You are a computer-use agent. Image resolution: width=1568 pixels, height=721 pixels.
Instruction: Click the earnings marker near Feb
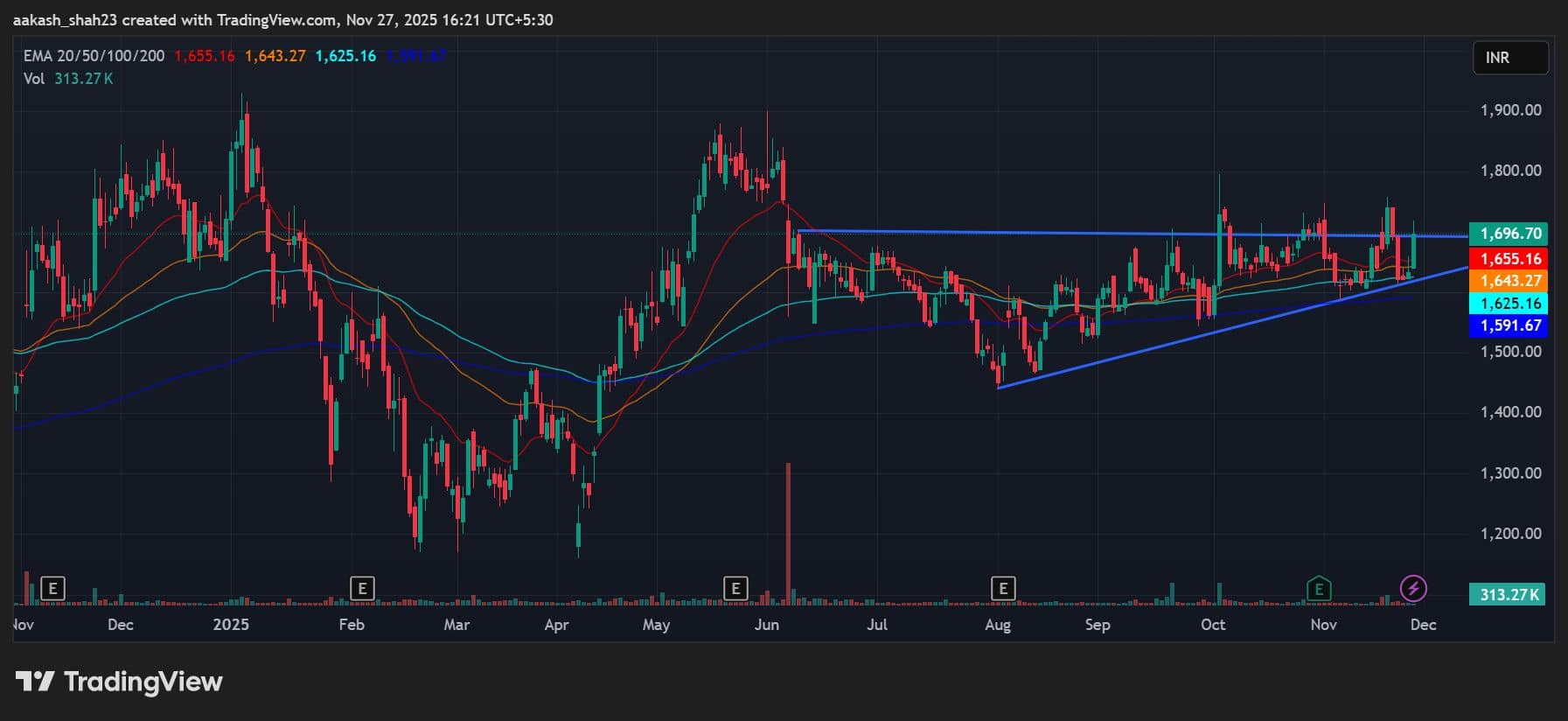(x=361, y=589)
